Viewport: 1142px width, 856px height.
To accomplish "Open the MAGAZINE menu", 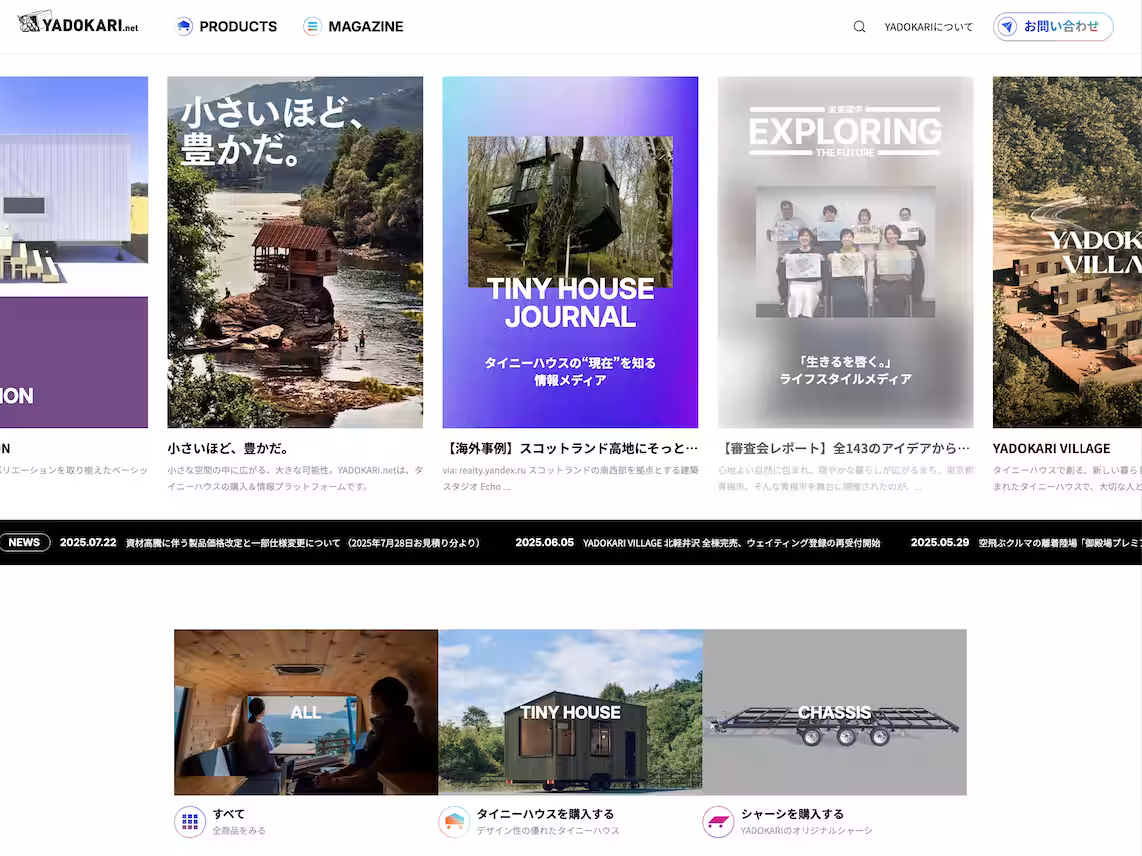I will pyautogui.click(x=365, y=27).
